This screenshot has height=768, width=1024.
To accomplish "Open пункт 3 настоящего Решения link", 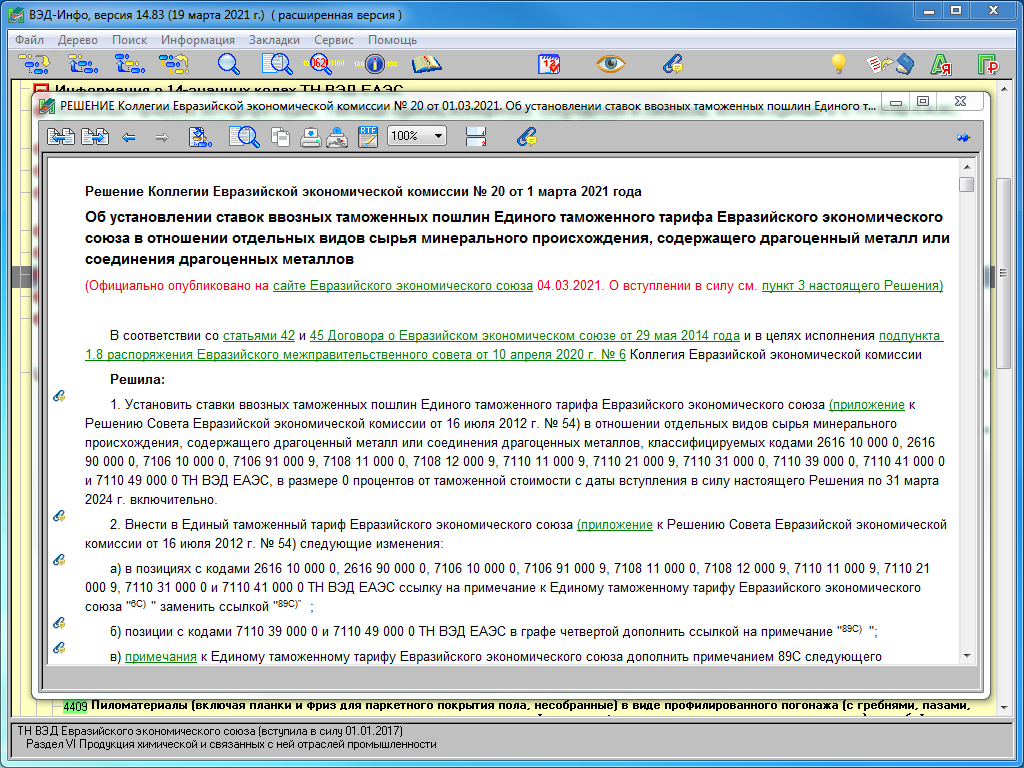I will (x=852, y=285).
